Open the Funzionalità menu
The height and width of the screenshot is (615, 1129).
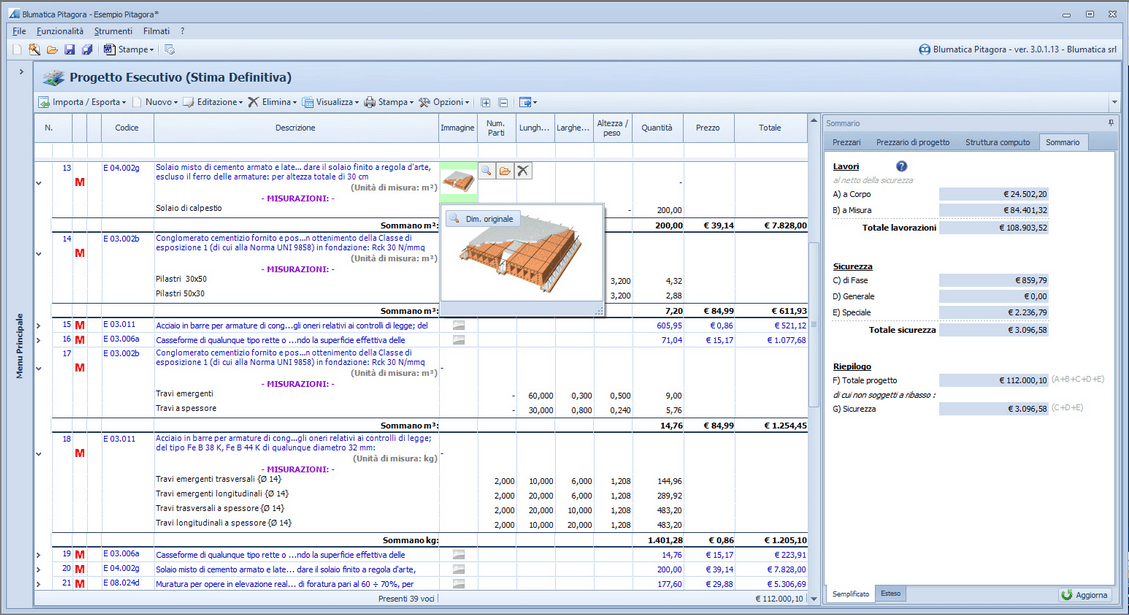60,31
